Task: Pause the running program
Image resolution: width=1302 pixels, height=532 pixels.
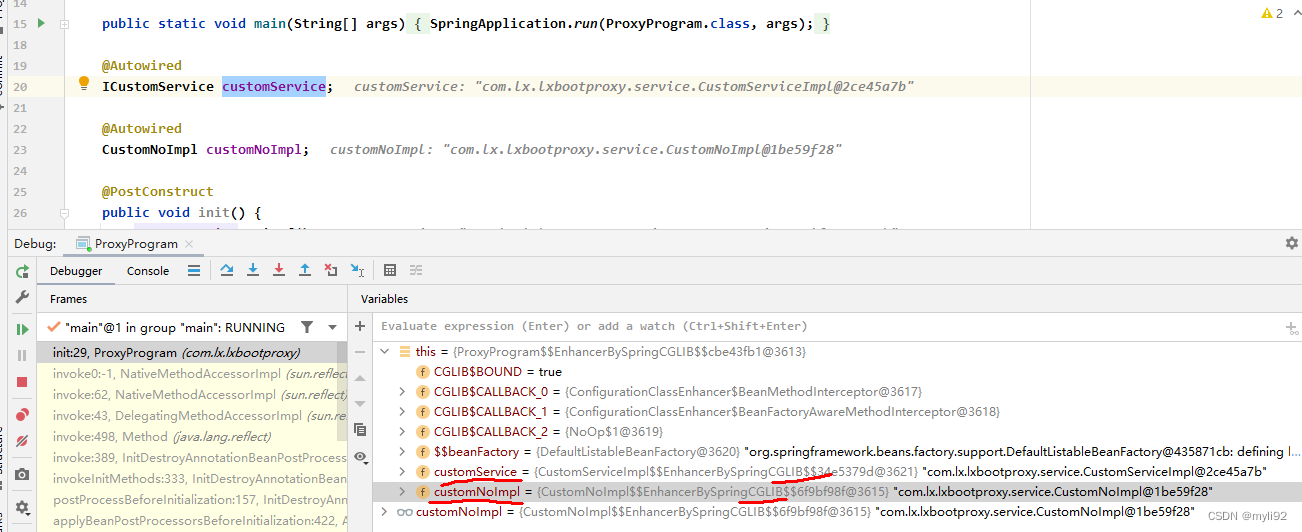Action: pos(22,355)
